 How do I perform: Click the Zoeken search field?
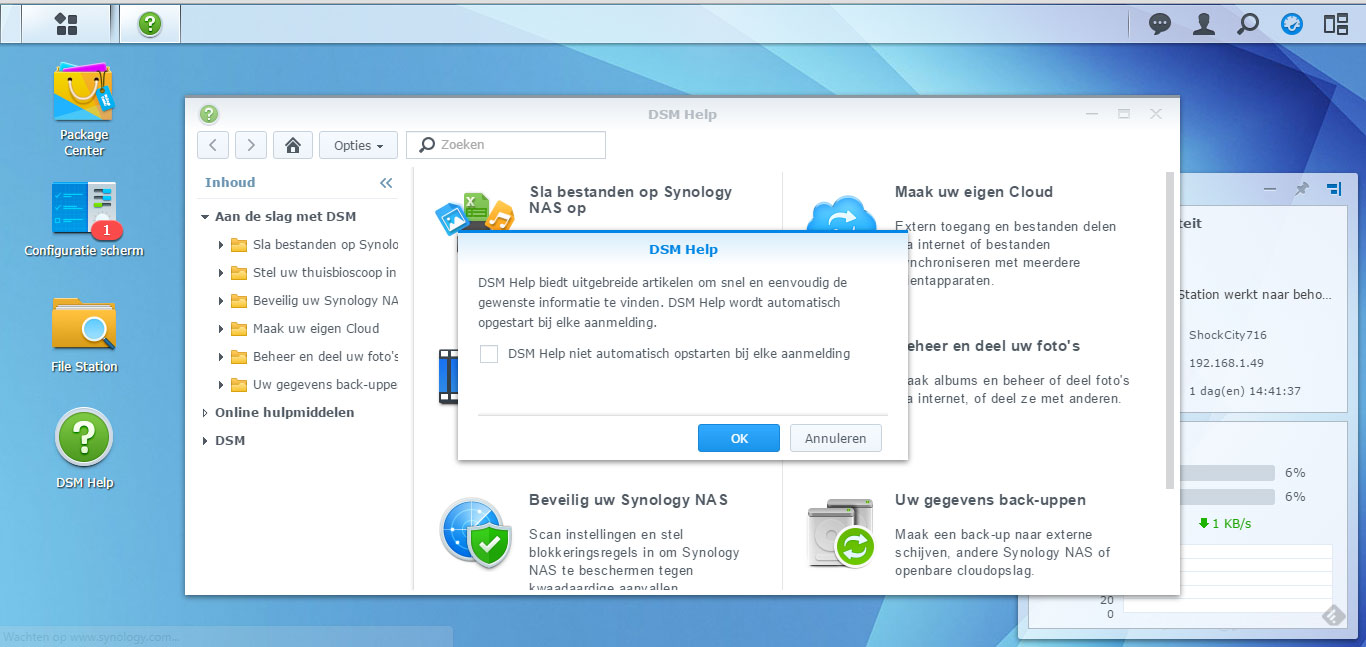(506, 145)
